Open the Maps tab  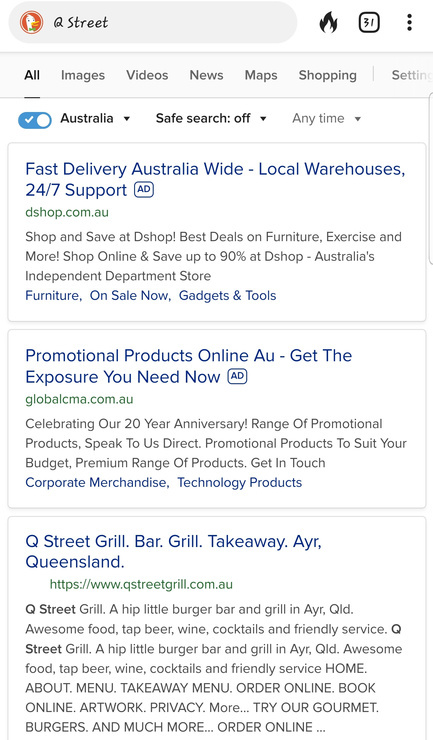261,75
